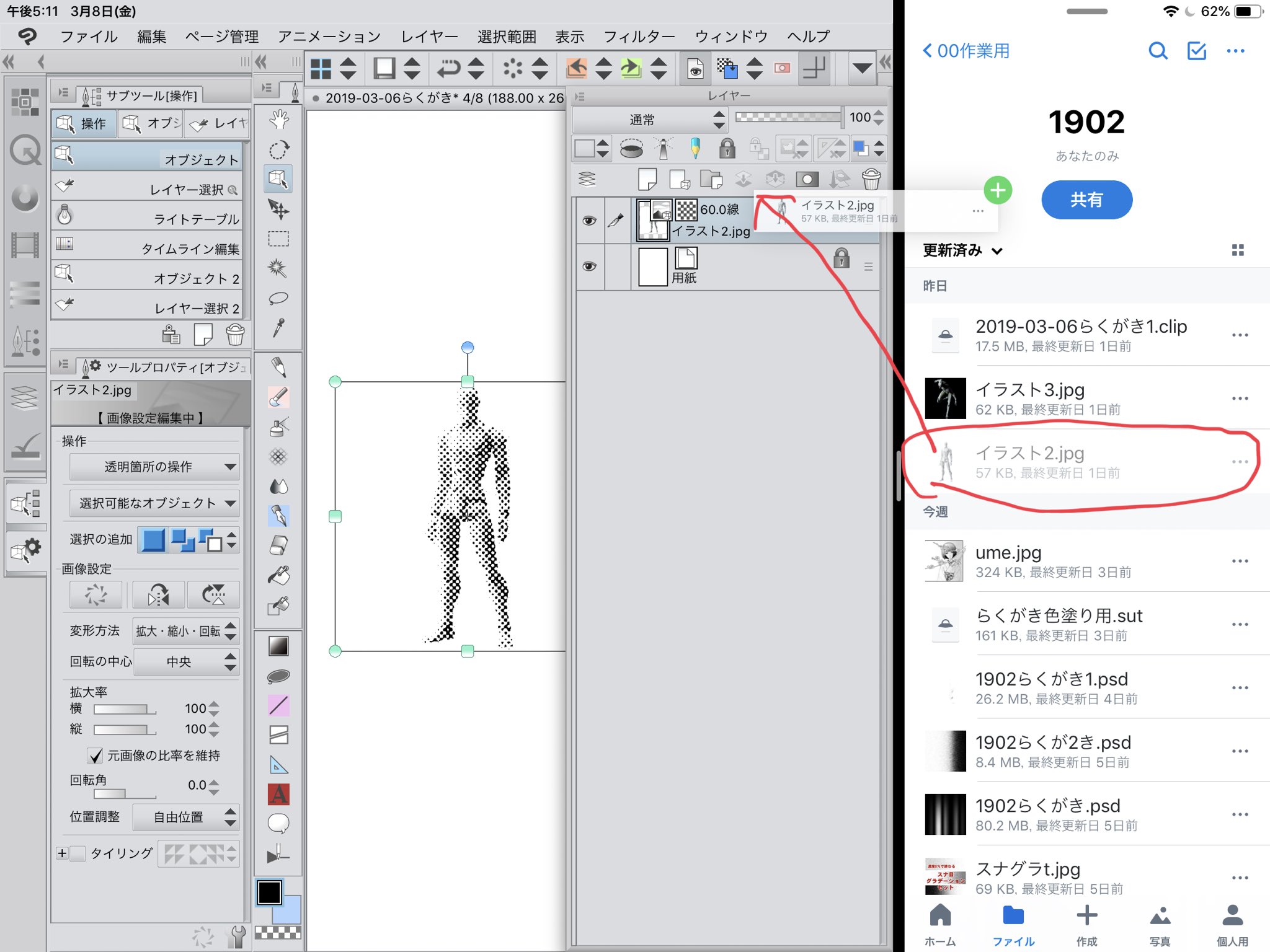Go back to 00作業用 folder
The height and width of the screenshot is (952, 1270).
click(966, 51)
